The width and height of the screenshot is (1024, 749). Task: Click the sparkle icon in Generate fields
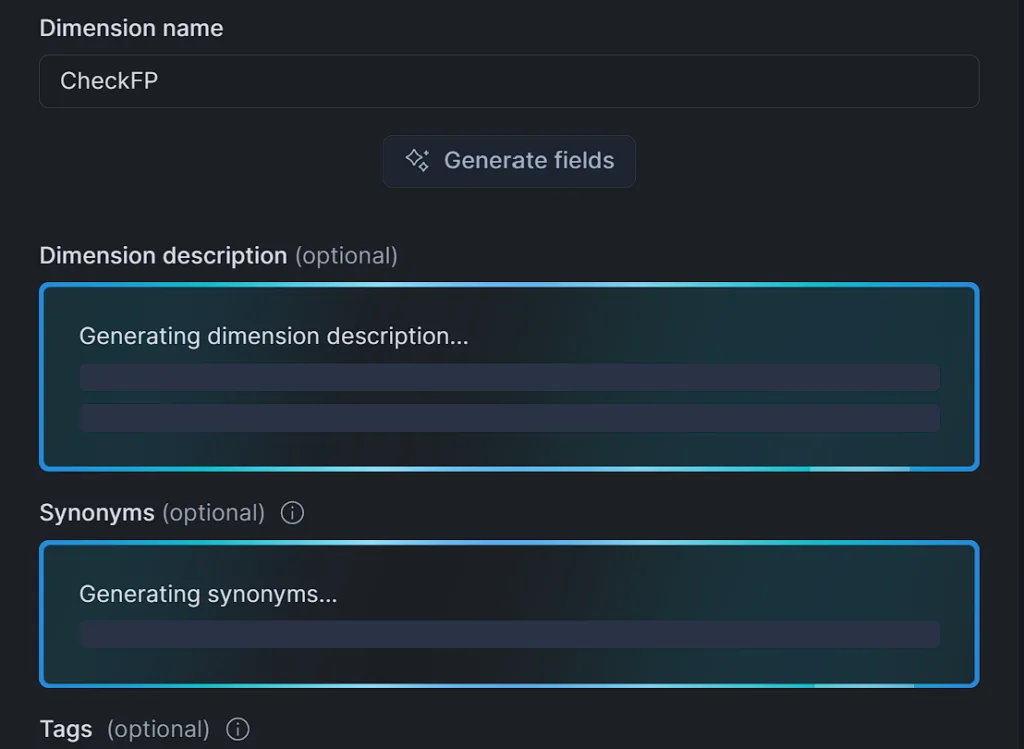(417, 160)
